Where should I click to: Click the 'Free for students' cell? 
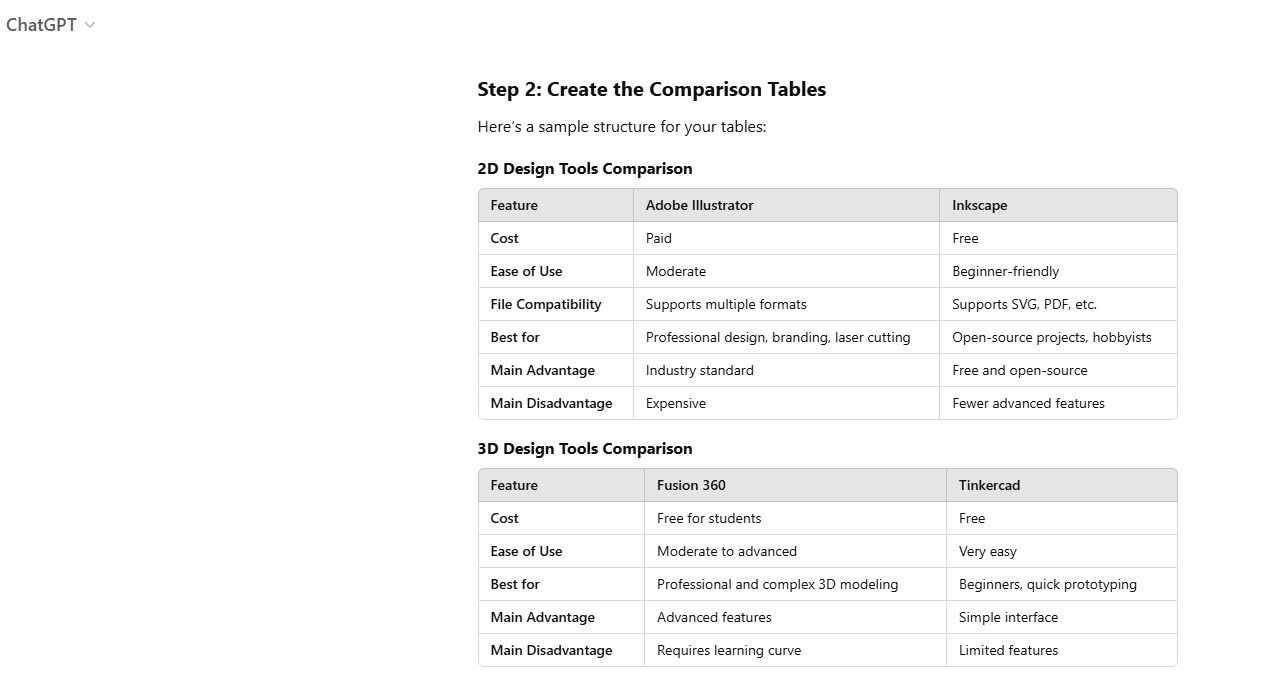[709, 518]
